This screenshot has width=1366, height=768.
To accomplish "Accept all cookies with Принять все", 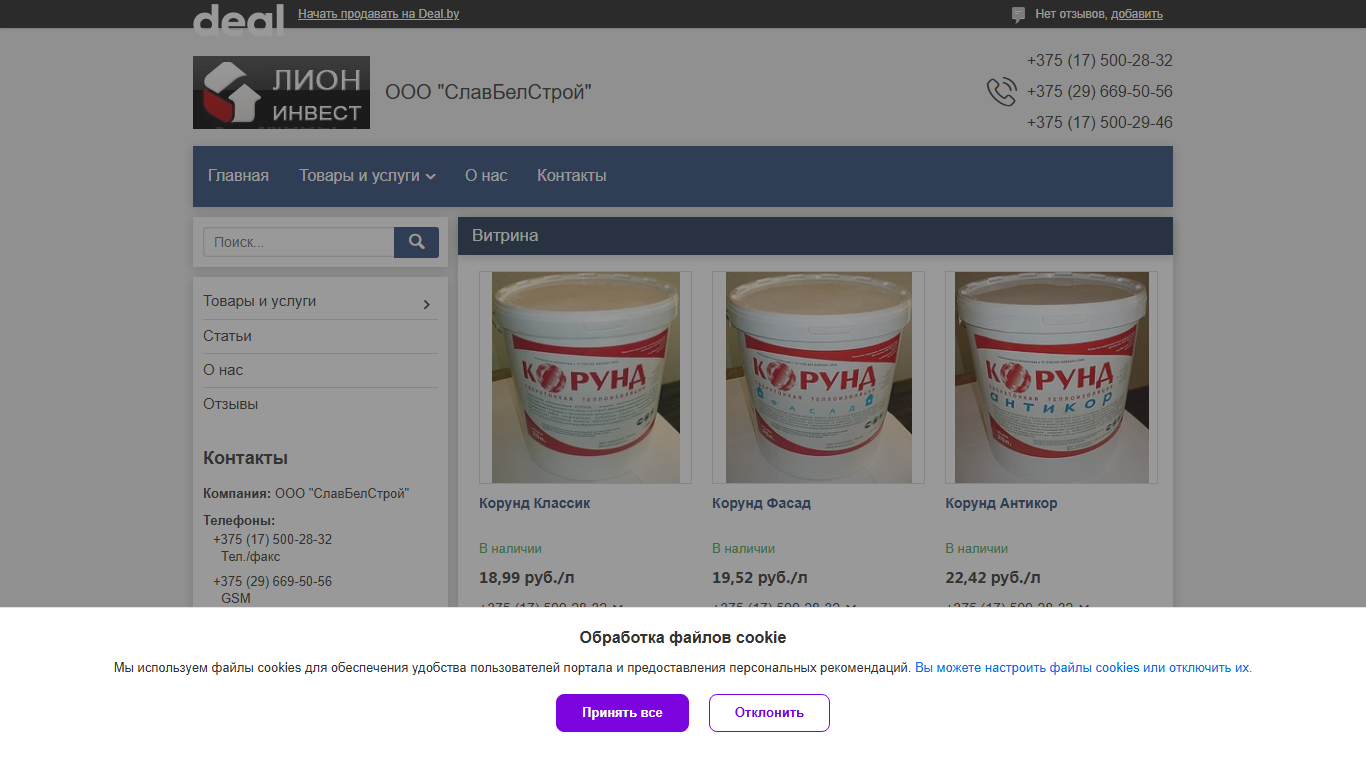I will tap(622, 713).
